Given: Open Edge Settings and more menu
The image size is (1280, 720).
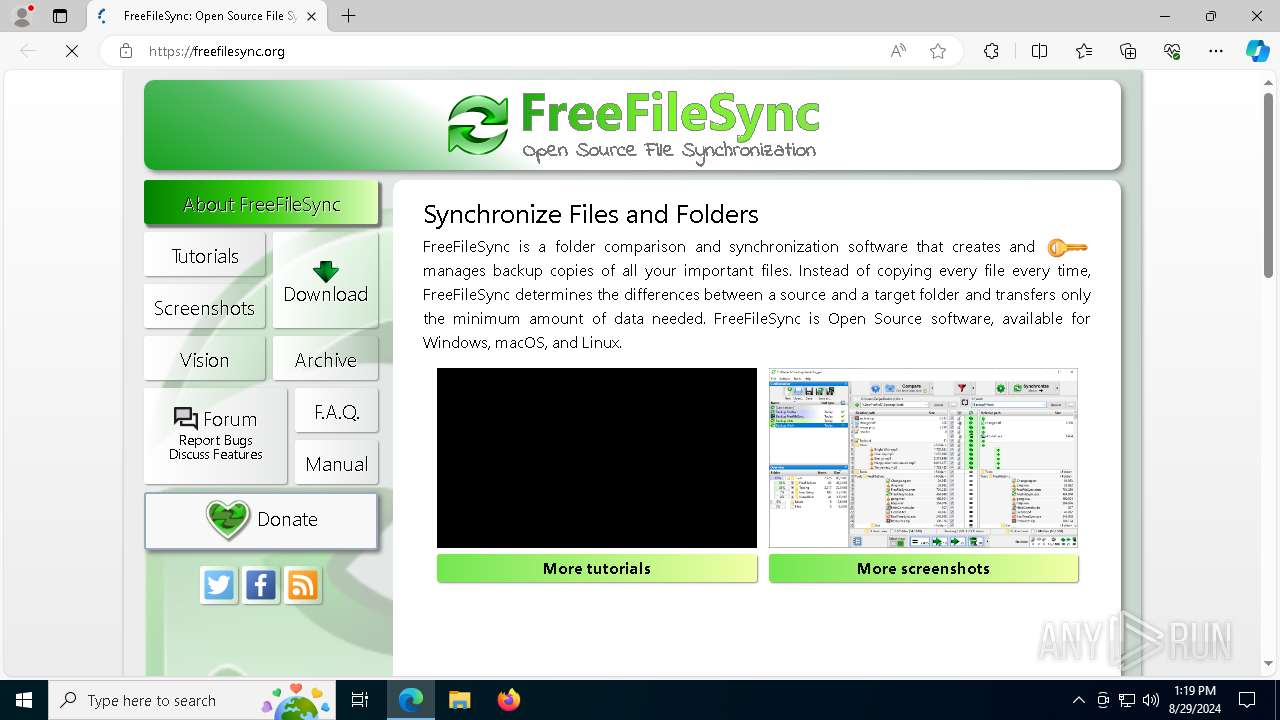Looking at the screenshot, I should (x=1216, y=51).
